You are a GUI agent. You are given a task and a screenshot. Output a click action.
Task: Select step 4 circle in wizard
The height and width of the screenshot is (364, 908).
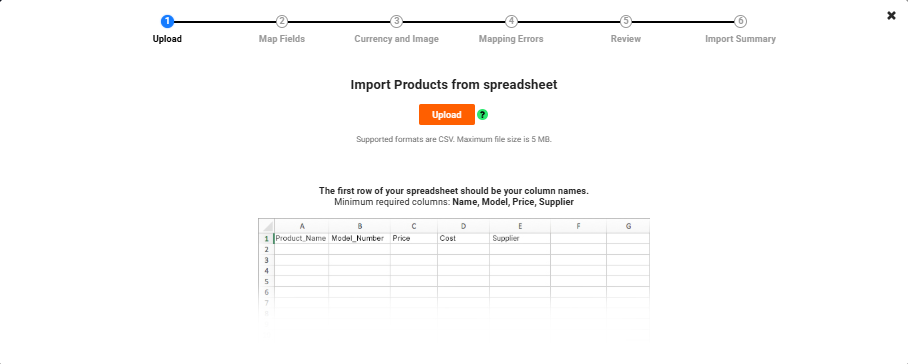(511, 21)
